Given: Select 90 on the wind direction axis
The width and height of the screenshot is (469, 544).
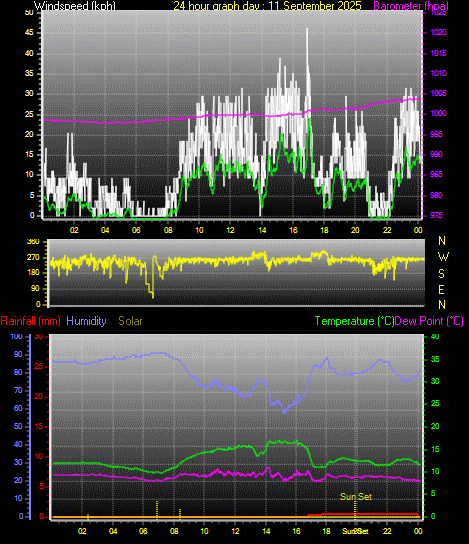Looking at the screenshot, I should point(35,289).
